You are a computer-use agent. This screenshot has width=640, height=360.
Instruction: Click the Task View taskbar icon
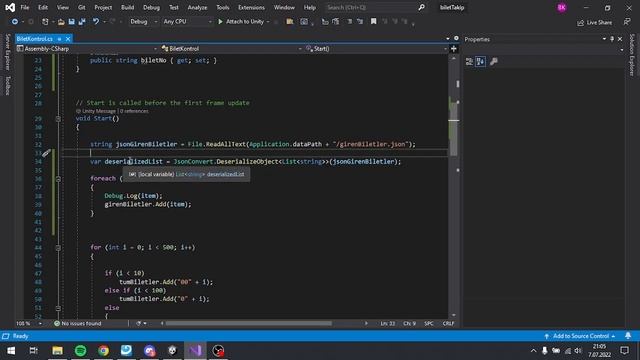(x=34, y=351)
